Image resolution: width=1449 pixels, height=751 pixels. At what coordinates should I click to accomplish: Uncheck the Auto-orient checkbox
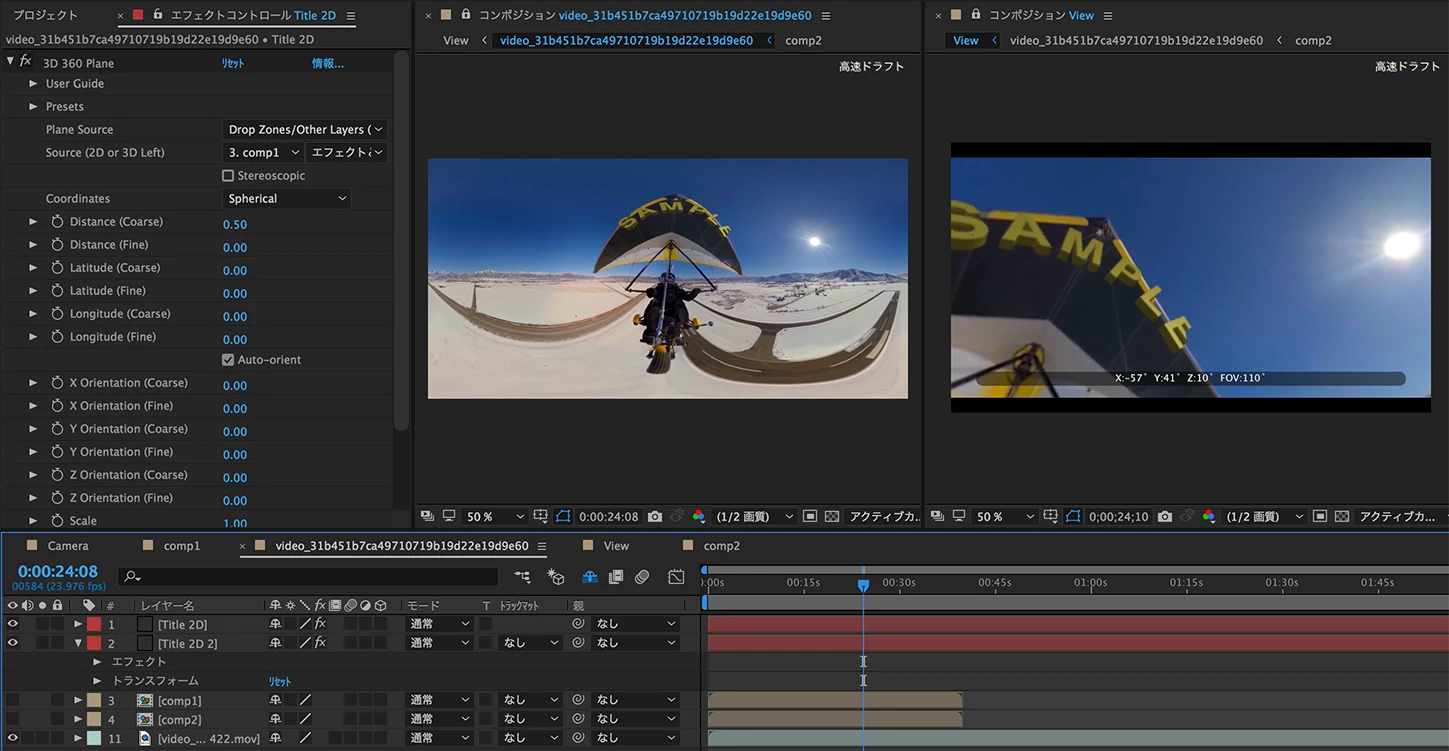tap(228, 360)
